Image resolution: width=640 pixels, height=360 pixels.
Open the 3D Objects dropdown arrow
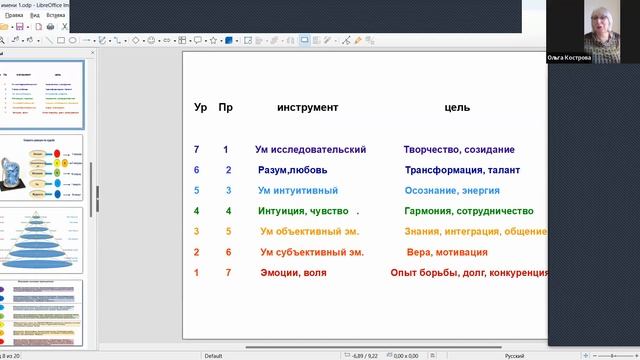click(x=237, y=41)
